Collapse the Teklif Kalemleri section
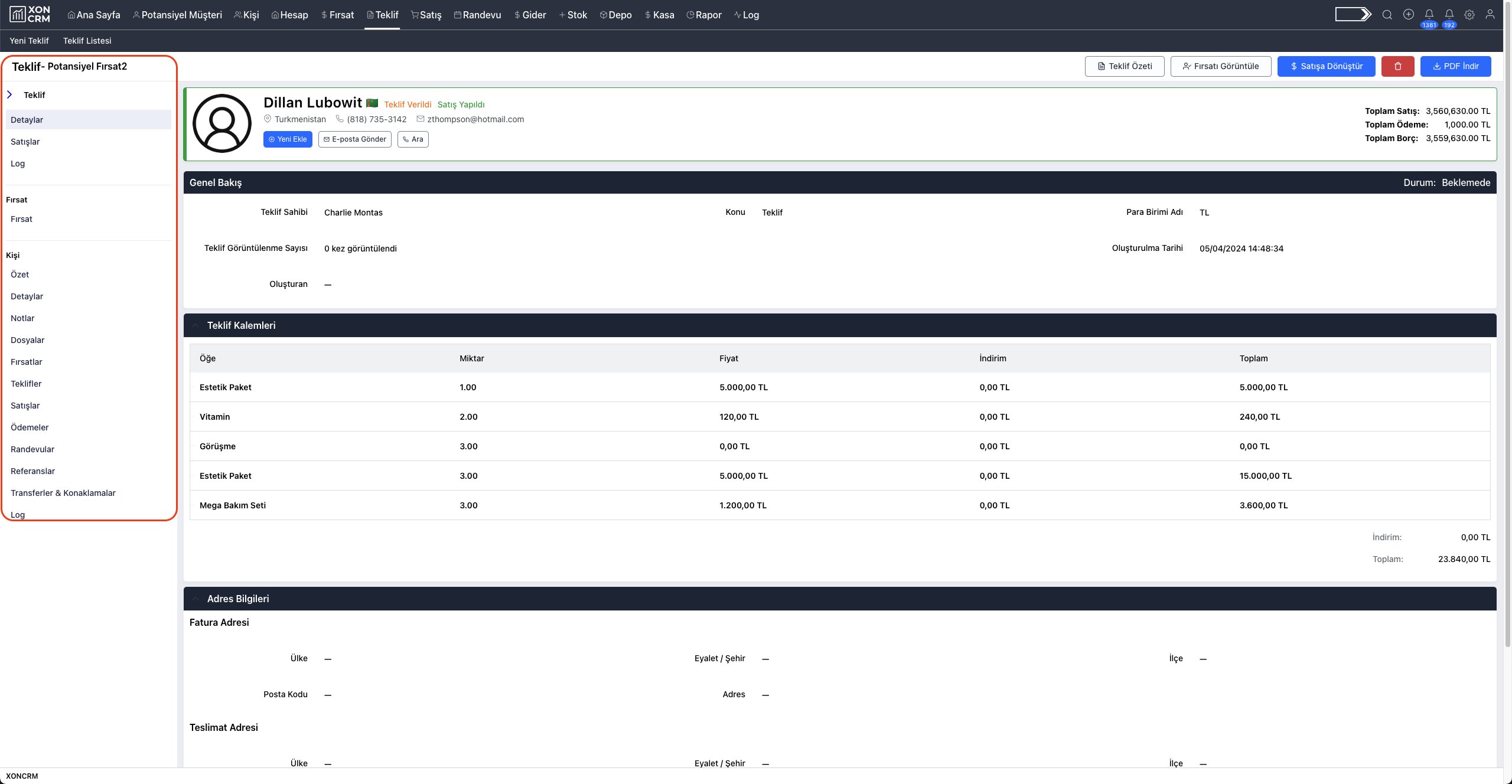Screen dimensions: 1512x784 tap(195, 325)
